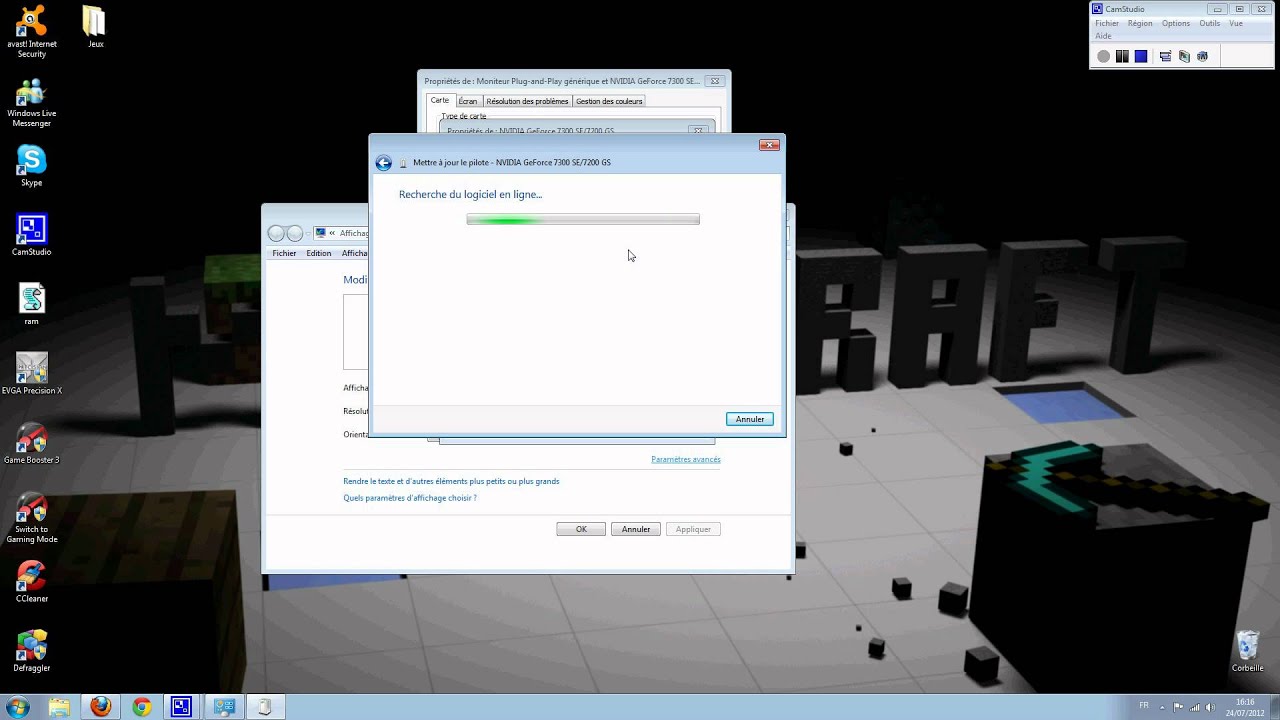Click CamStudio's SWF/AVI record mode icon

(1202, 56)
